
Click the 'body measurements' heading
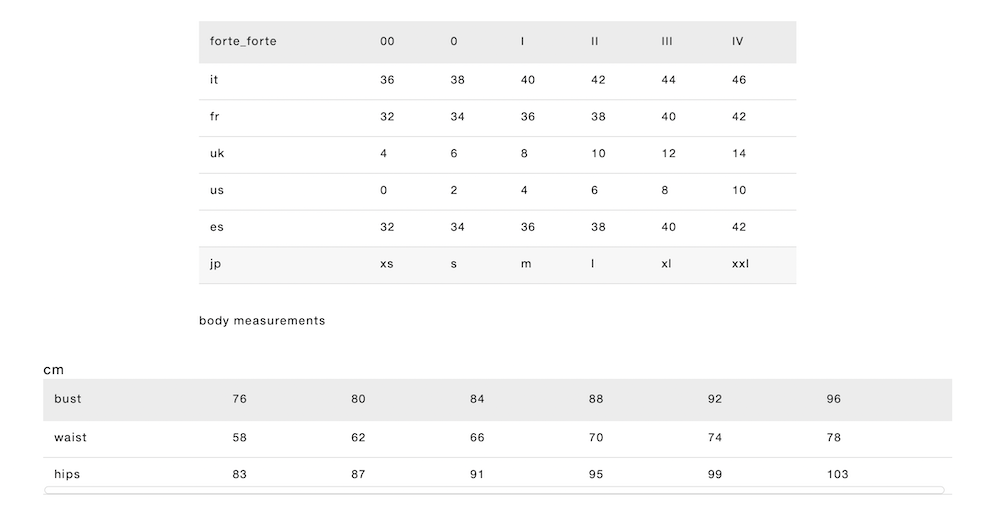tap(262, 321)
